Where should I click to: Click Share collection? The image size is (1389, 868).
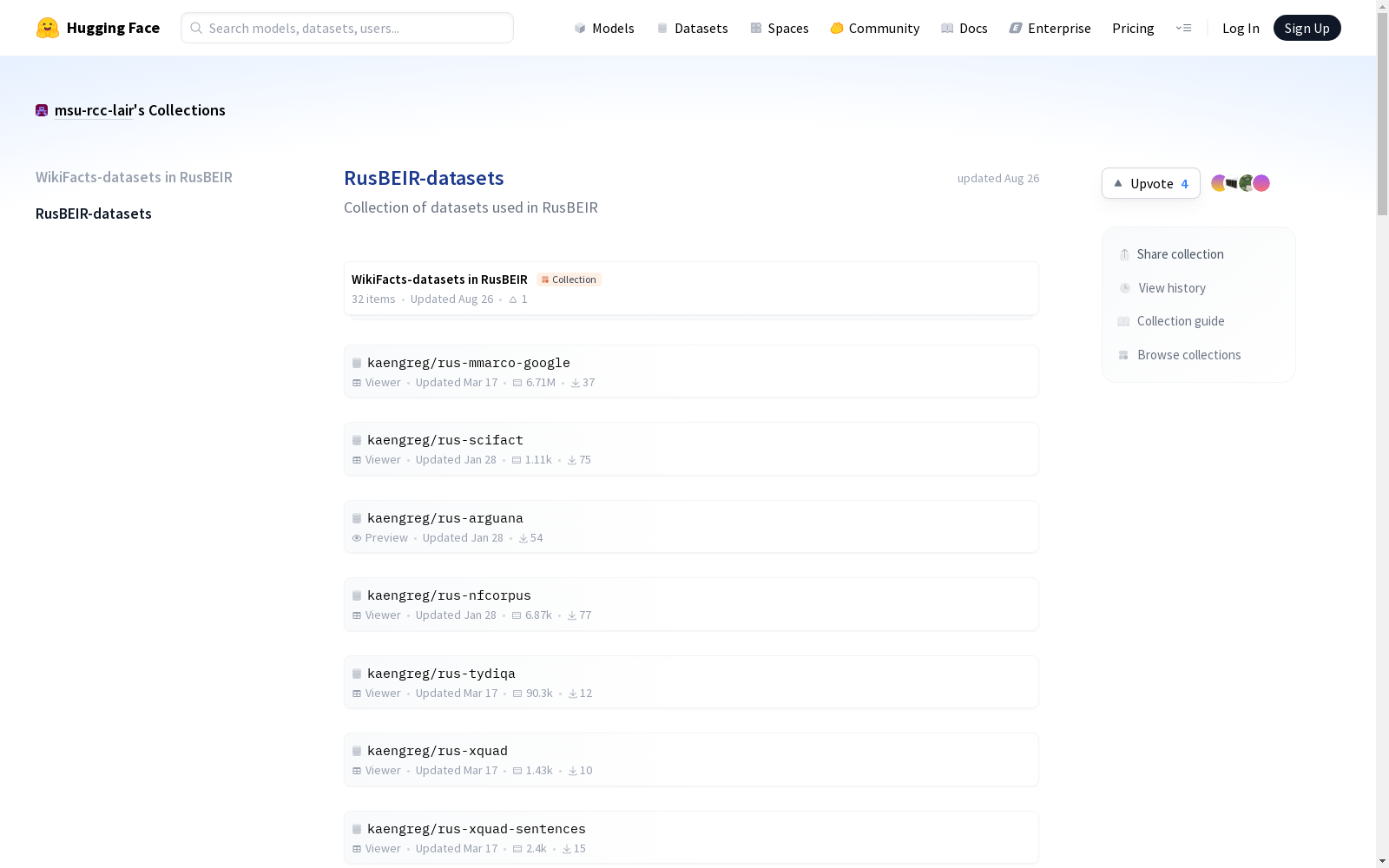(x=1171, y=254)
